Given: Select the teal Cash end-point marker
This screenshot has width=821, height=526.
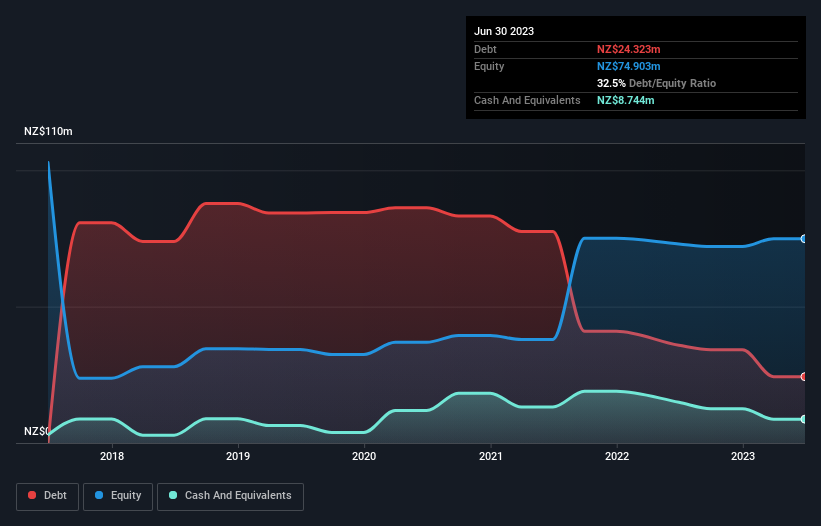Looking at the screenshot, I should click(x=804, y=419).
